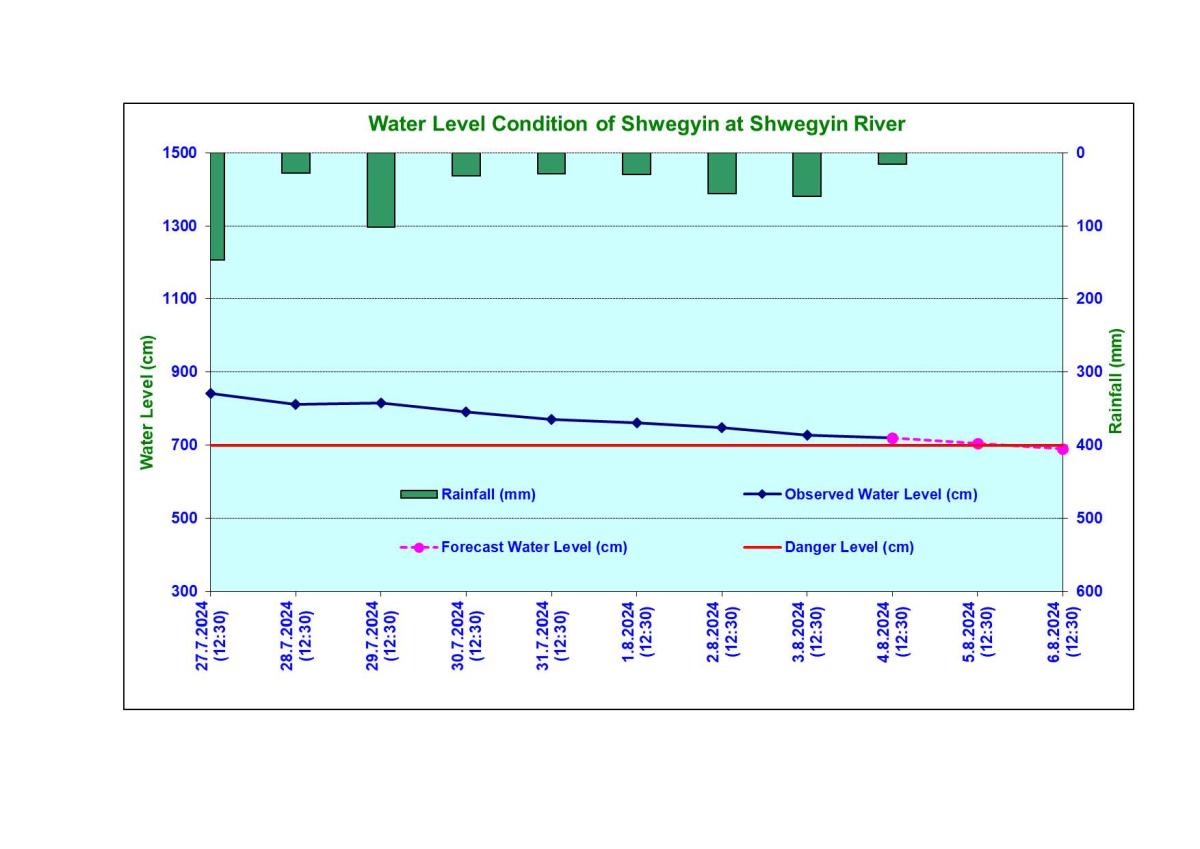Screen dimensions: 1200x849
Task: Click the chart title about Shwegyin River
Action: 636,124
